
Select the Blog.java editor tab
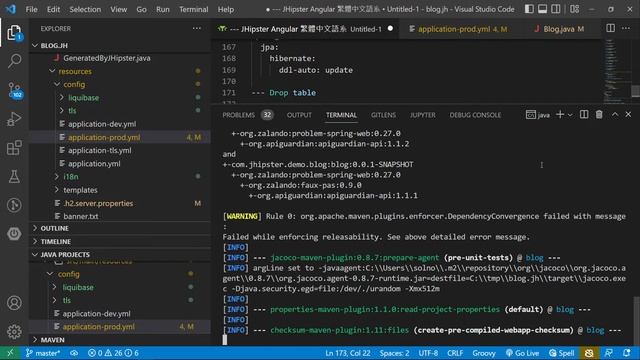tap(560, 29)
